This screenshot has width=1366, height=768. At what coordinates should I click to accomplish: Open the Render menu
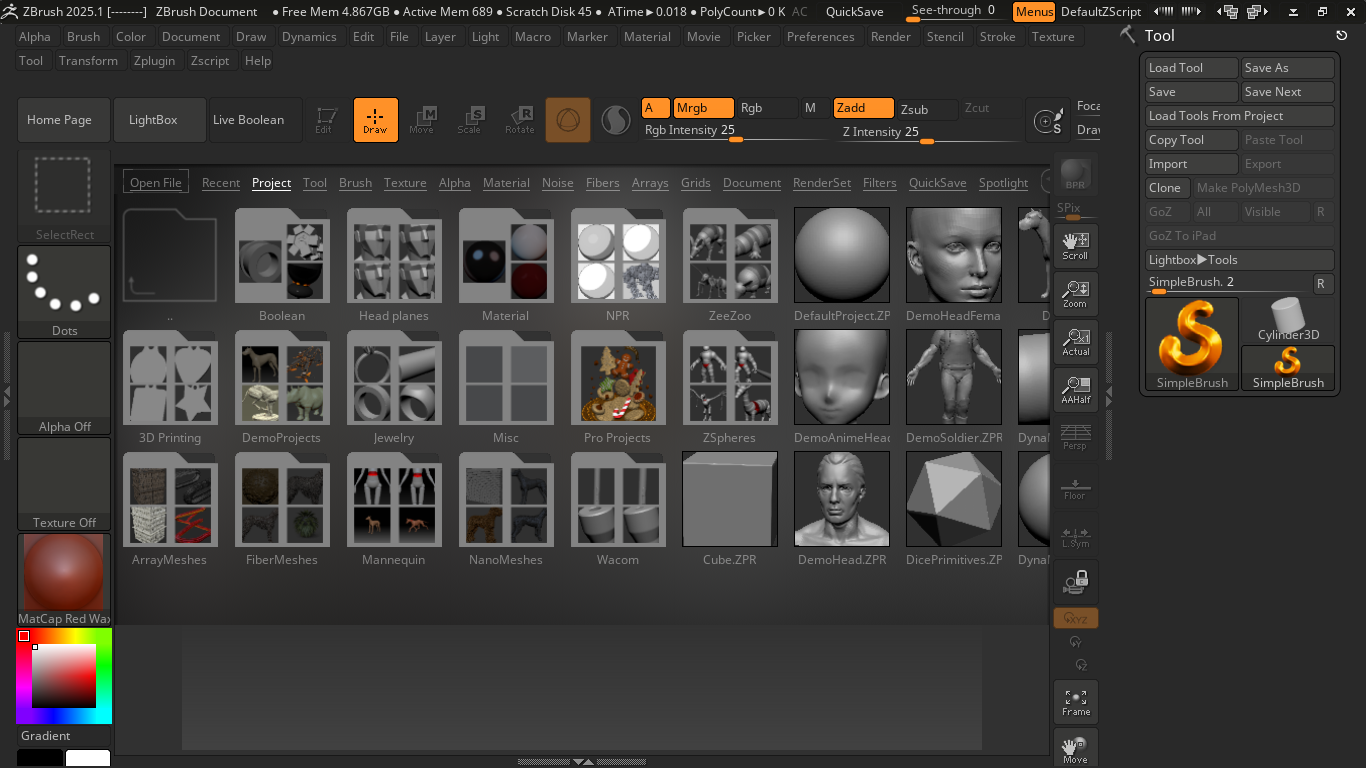coord(891,36)
